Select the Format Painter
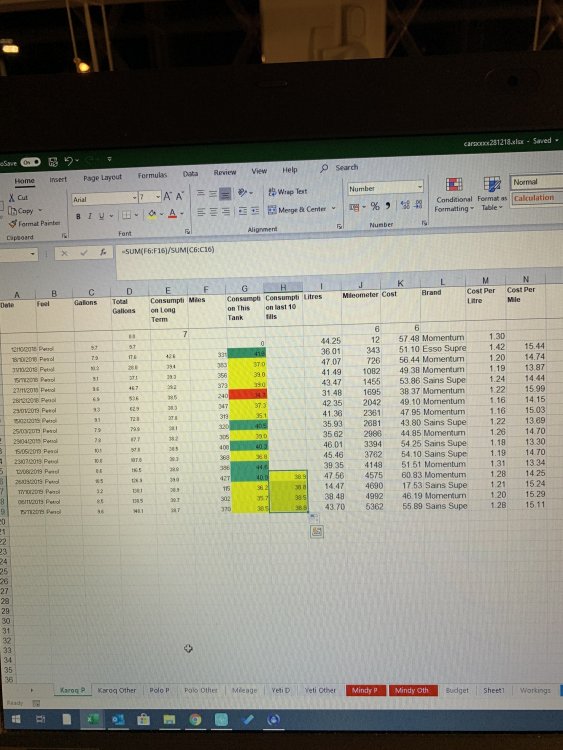The width and height of the screenshot is (563, 750). [x=34, y=223]
